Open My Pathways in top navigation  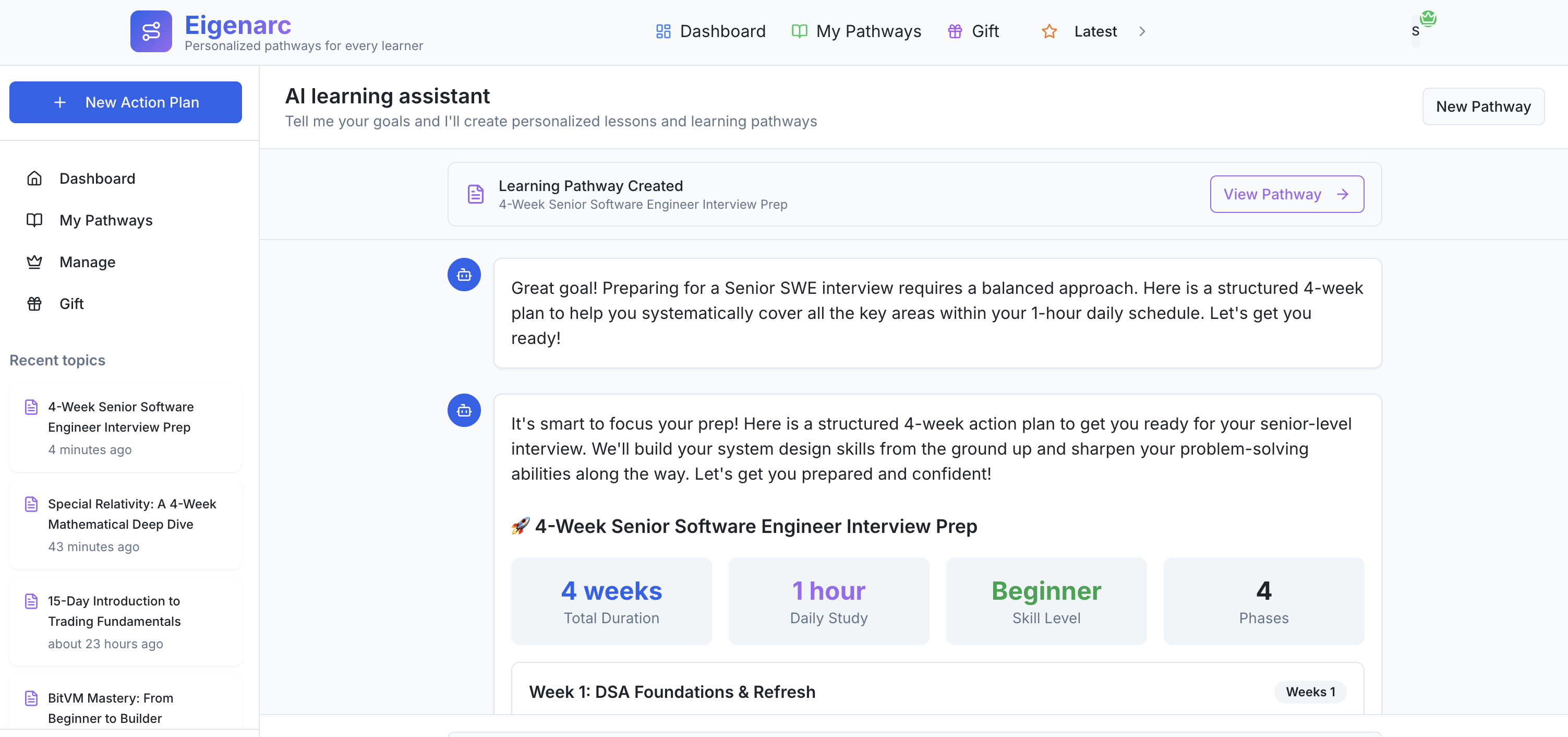(x=856, y=31)
